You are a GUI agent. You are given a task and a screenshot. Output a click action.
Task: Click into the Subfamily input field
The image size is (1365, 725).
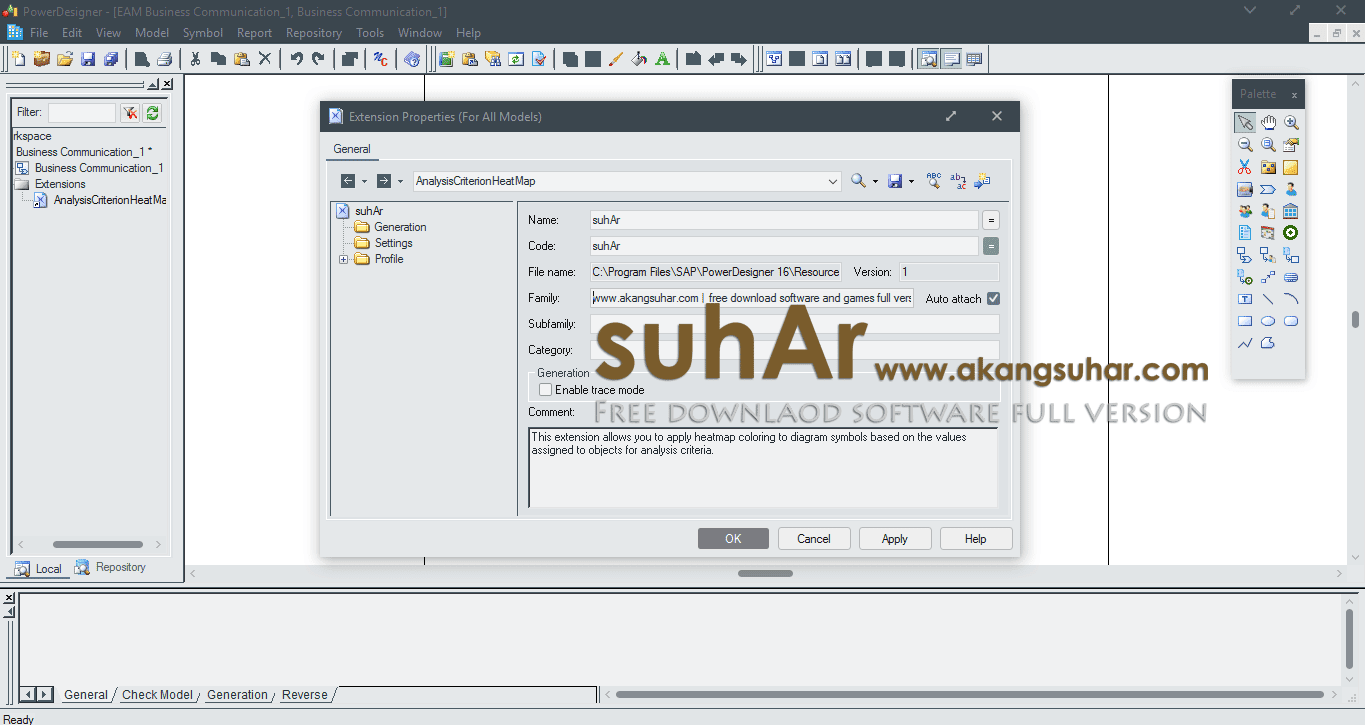coord(794,324)
